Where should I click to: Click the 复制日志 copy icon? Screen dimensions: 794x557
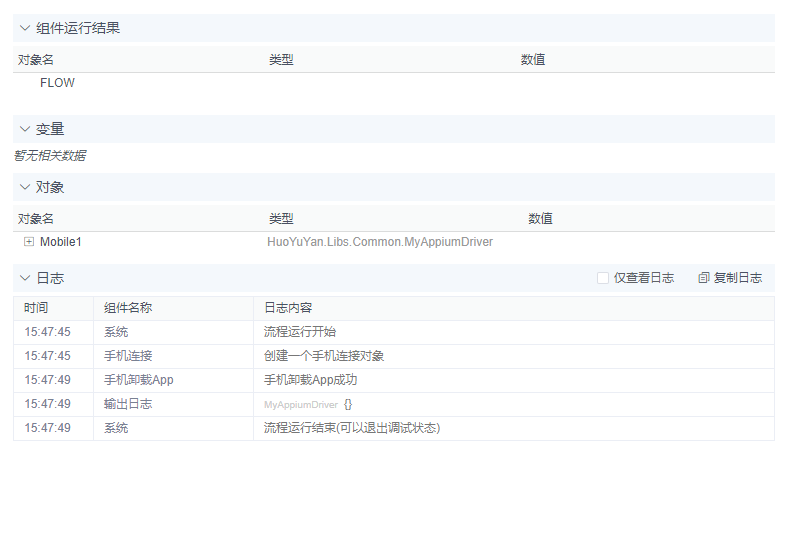tap(704, 278)
